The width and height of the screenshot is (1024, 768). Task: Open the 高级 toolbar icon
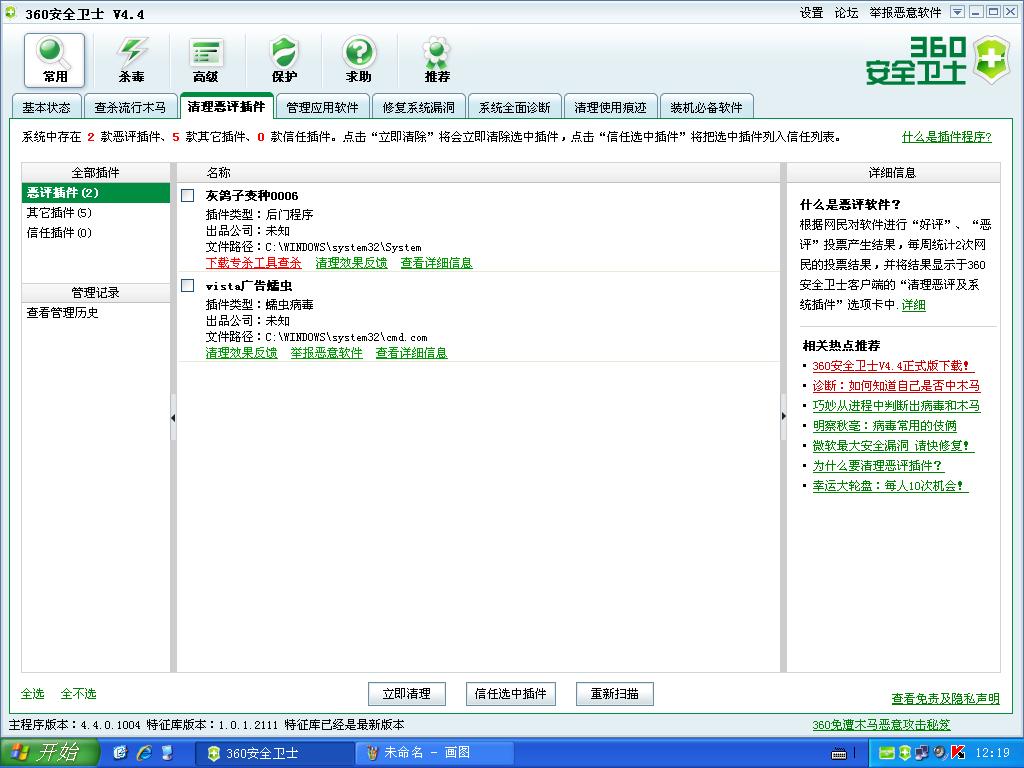[x=206, y=60]
